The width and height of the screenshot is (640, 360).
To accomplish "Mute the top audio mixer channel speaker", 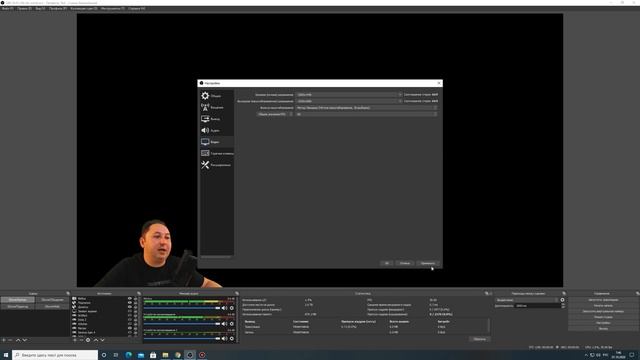I will (224, 308).
